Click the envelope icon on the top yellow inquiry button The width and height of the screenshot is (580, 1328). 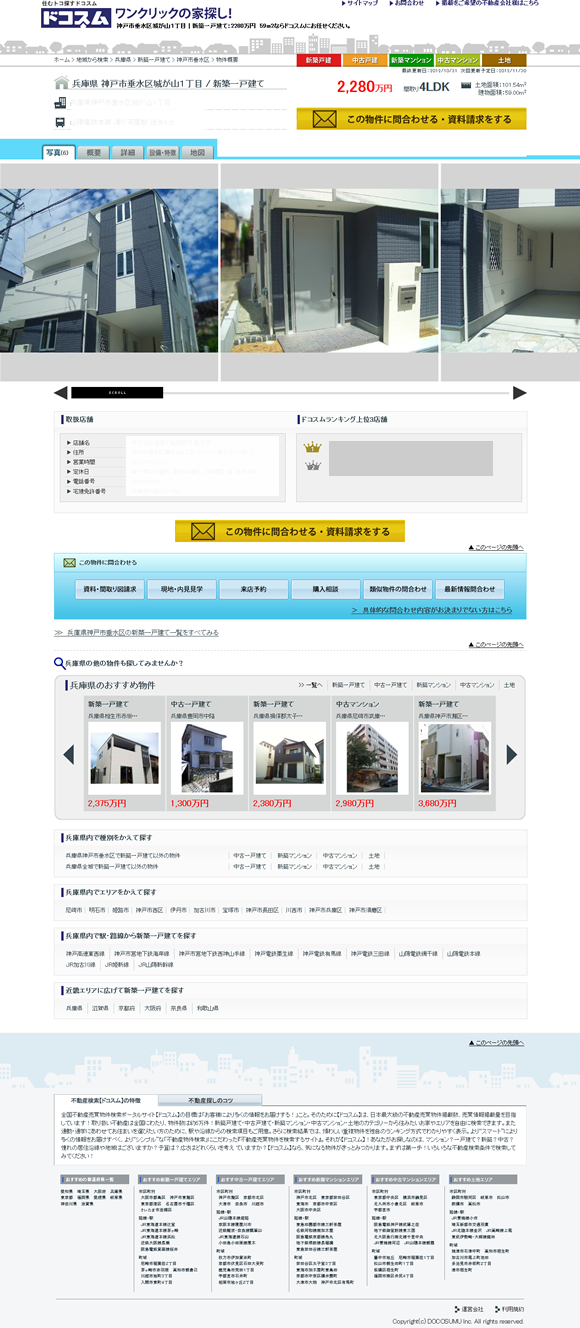(324, 119)
